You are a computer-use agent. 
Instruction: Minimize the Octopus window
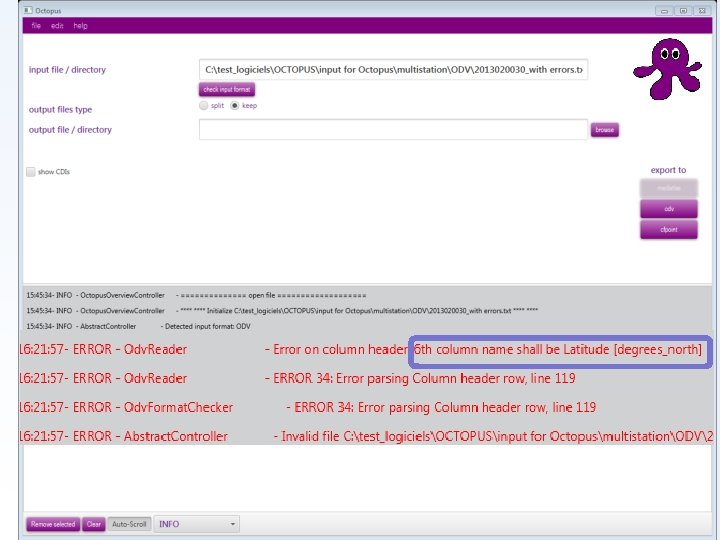[x=664, y=11]
